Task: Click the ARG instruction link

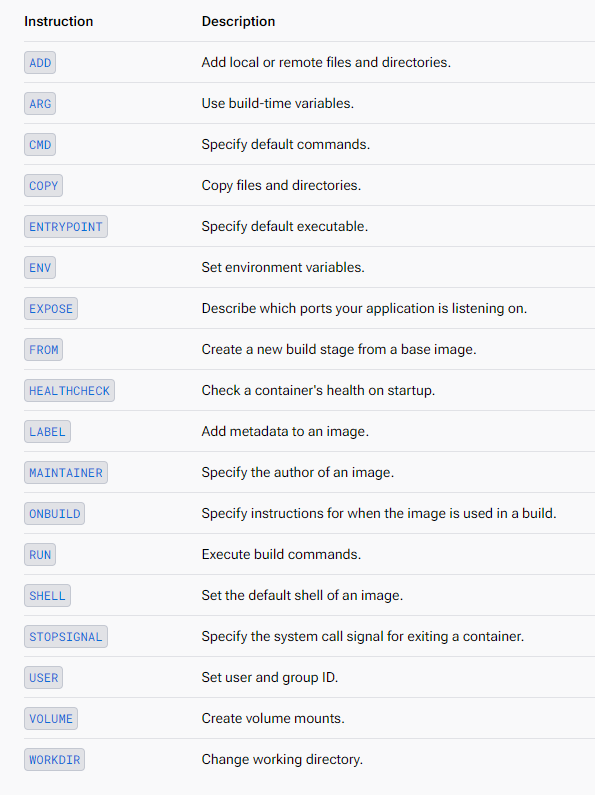Action: point(40,104)
